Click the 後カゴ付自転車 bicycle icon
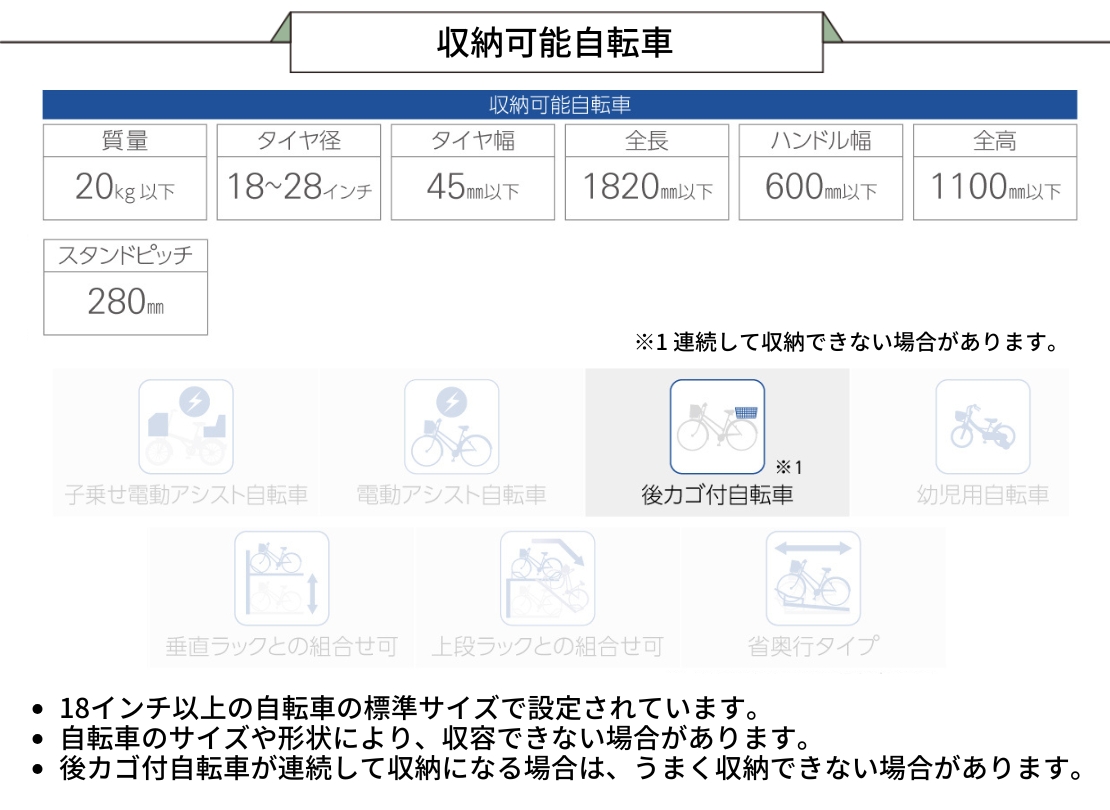Image resolution: width=1110 pixels, height=810 pixels. coord(717,427)
